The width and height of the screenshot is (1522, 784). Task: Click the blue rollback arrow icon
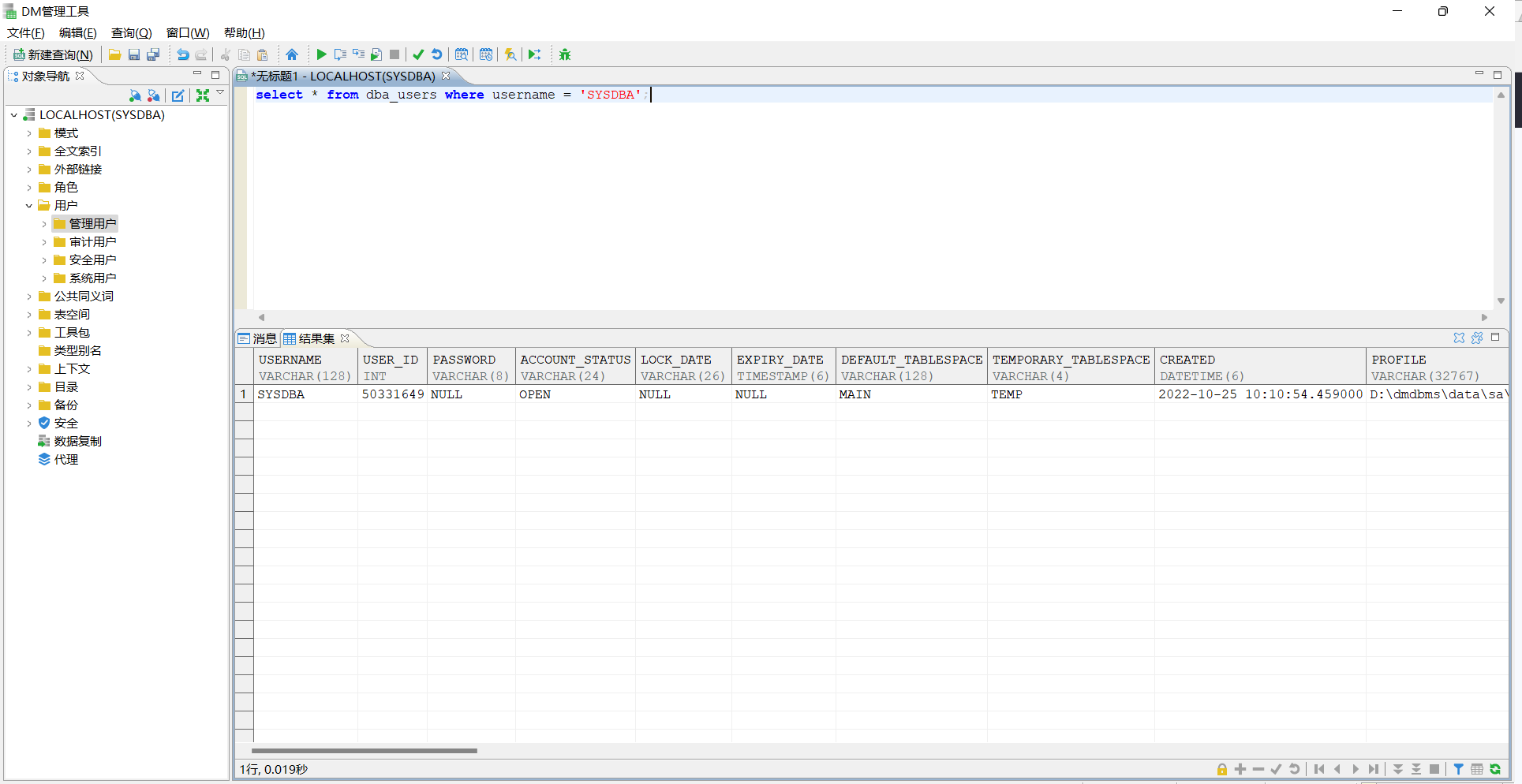click(436, 54)
